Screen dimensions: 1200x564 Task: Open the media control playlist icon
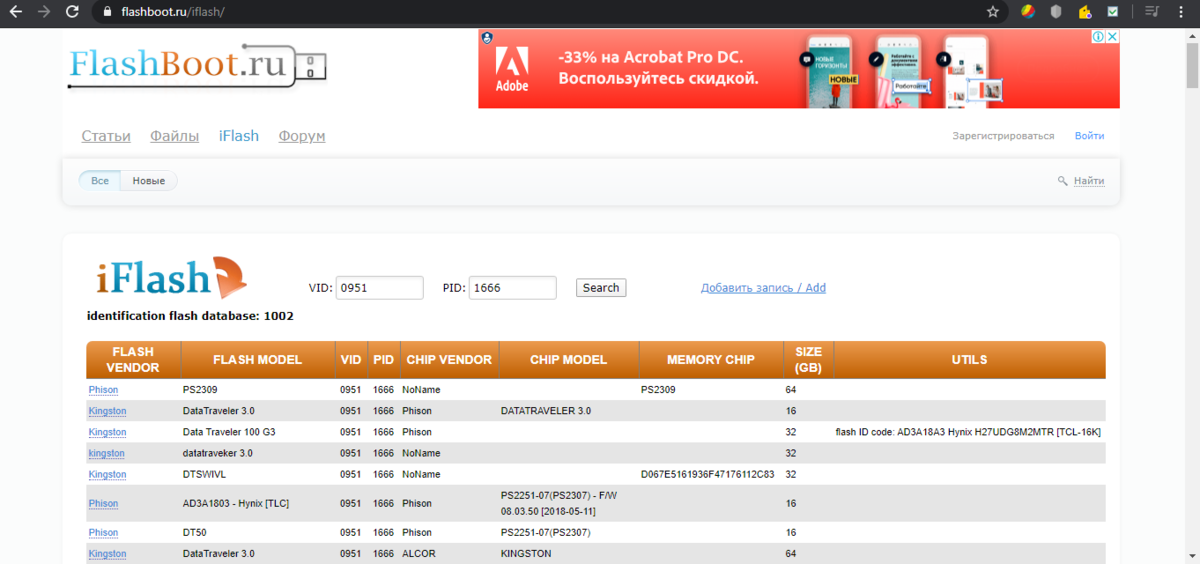[x=1152, y=12]
